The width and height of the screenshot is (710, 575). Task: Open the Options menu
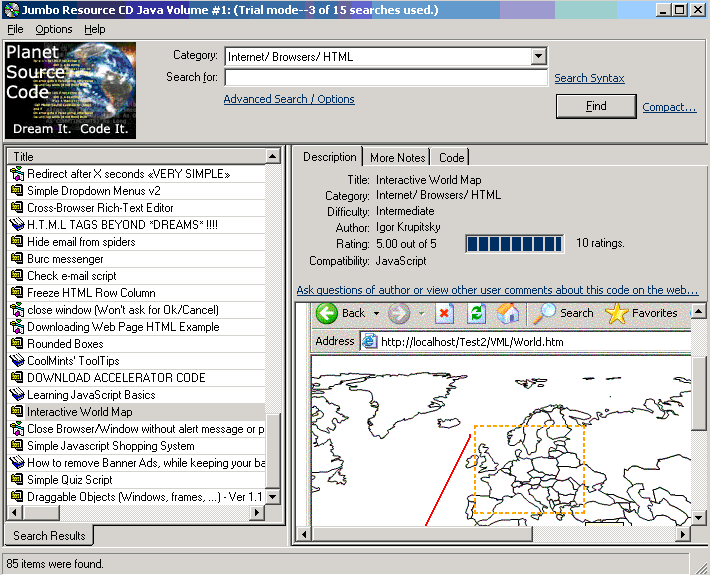[54, 29]
